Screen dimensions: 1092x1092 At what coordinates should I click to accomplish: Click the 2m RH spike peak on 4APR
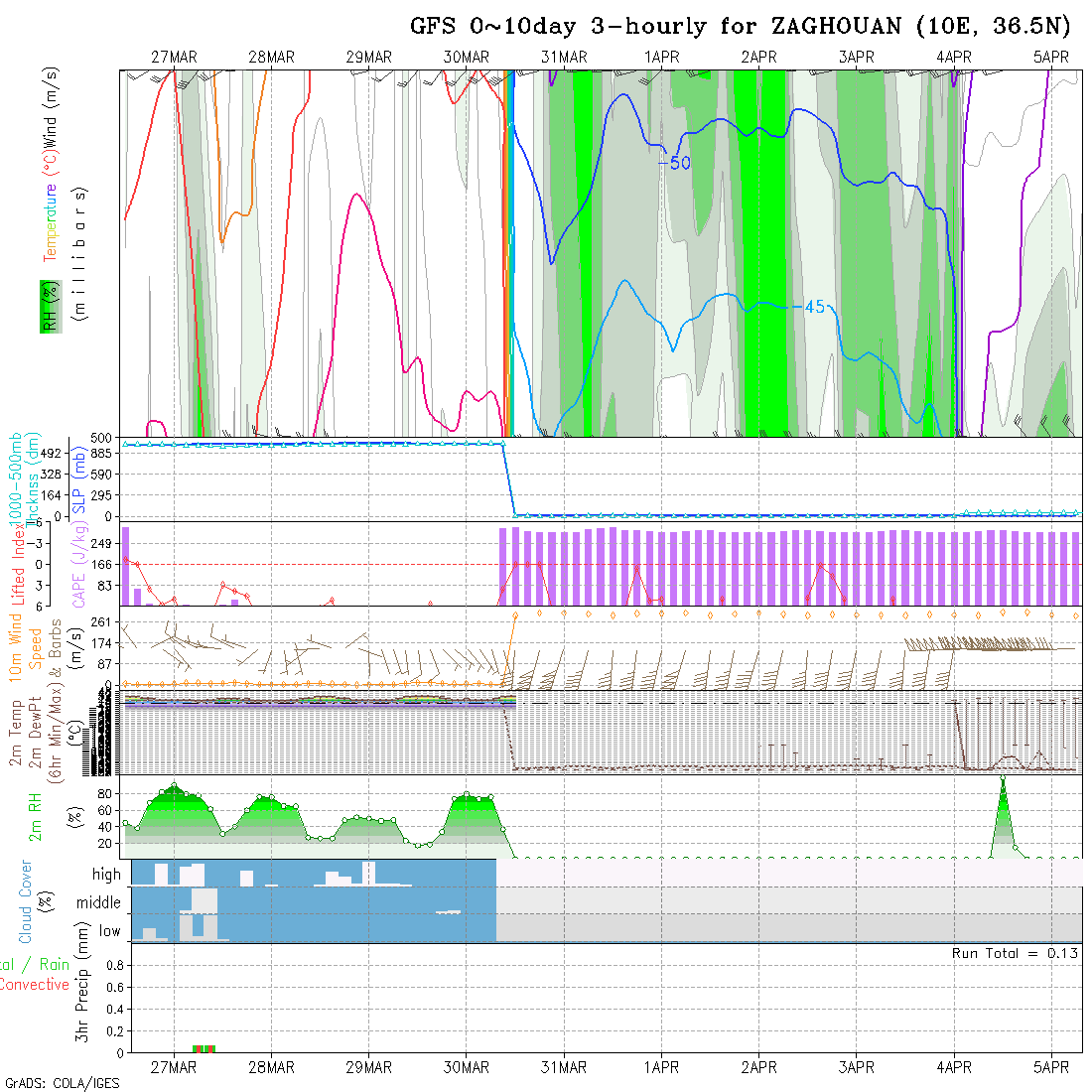[1003, 780]
